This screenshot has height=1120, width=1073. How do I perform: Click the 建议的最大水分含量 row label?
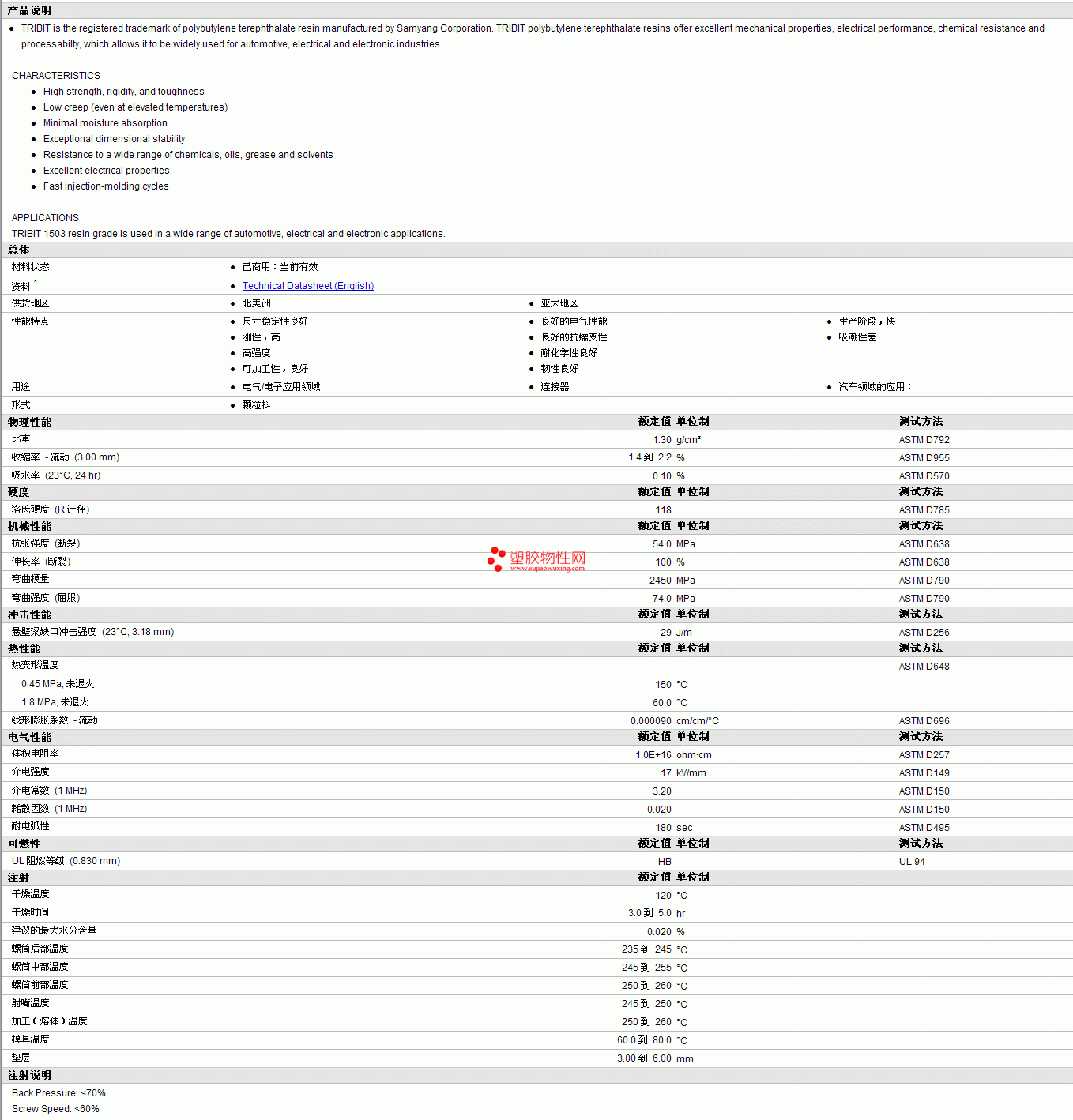coord(54,930)
